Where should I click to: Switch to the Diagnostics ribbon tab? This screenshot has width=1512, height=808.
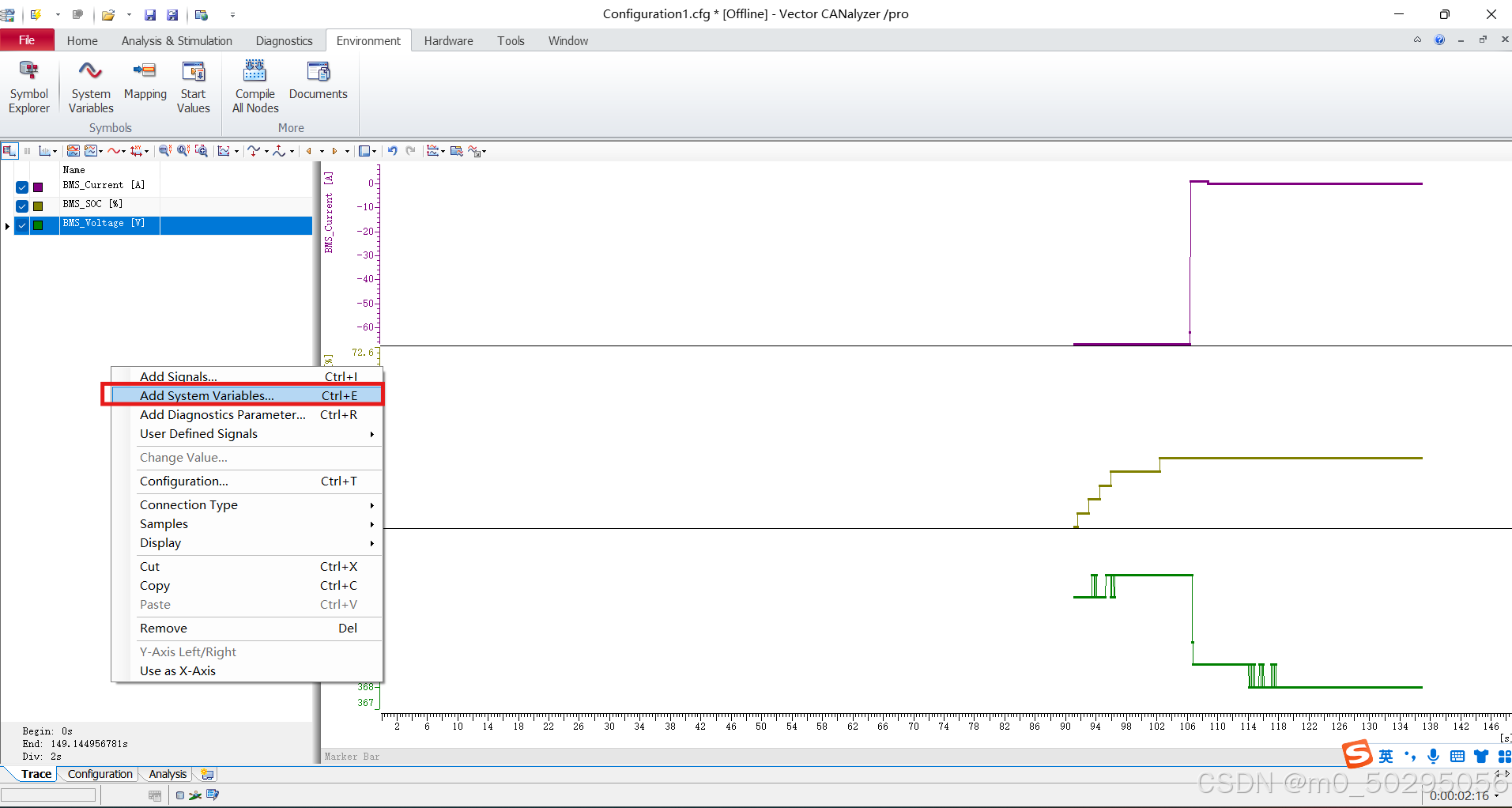point(285,40)
